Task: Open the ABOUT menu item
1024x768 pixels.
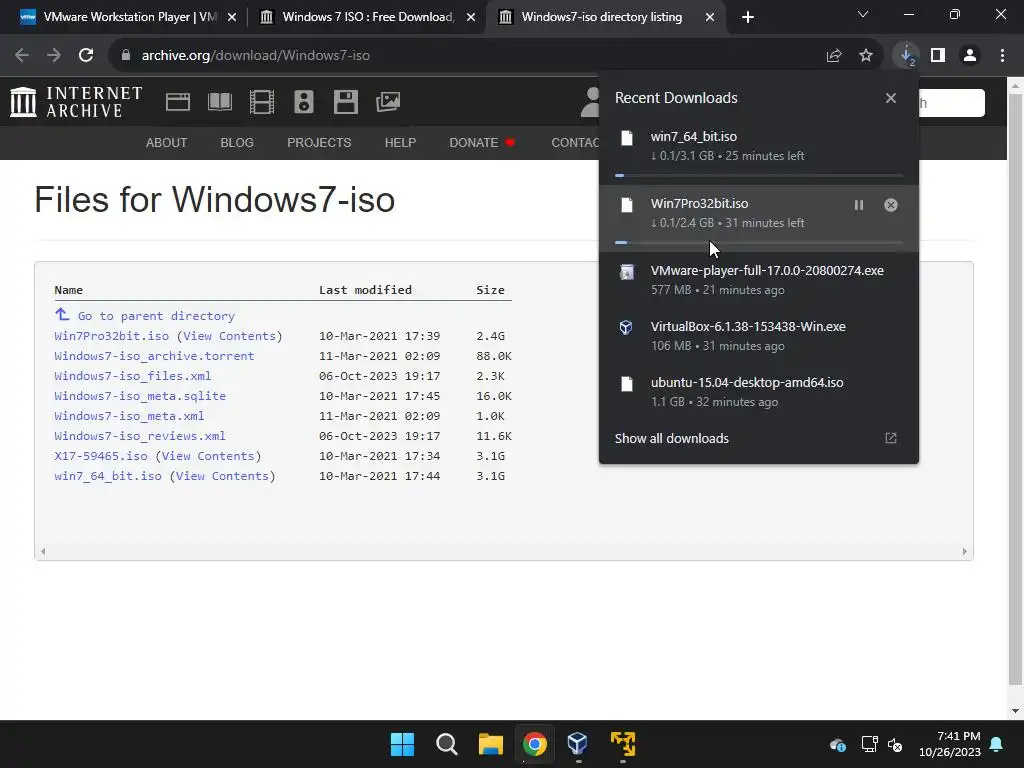Action: [167, 142]
